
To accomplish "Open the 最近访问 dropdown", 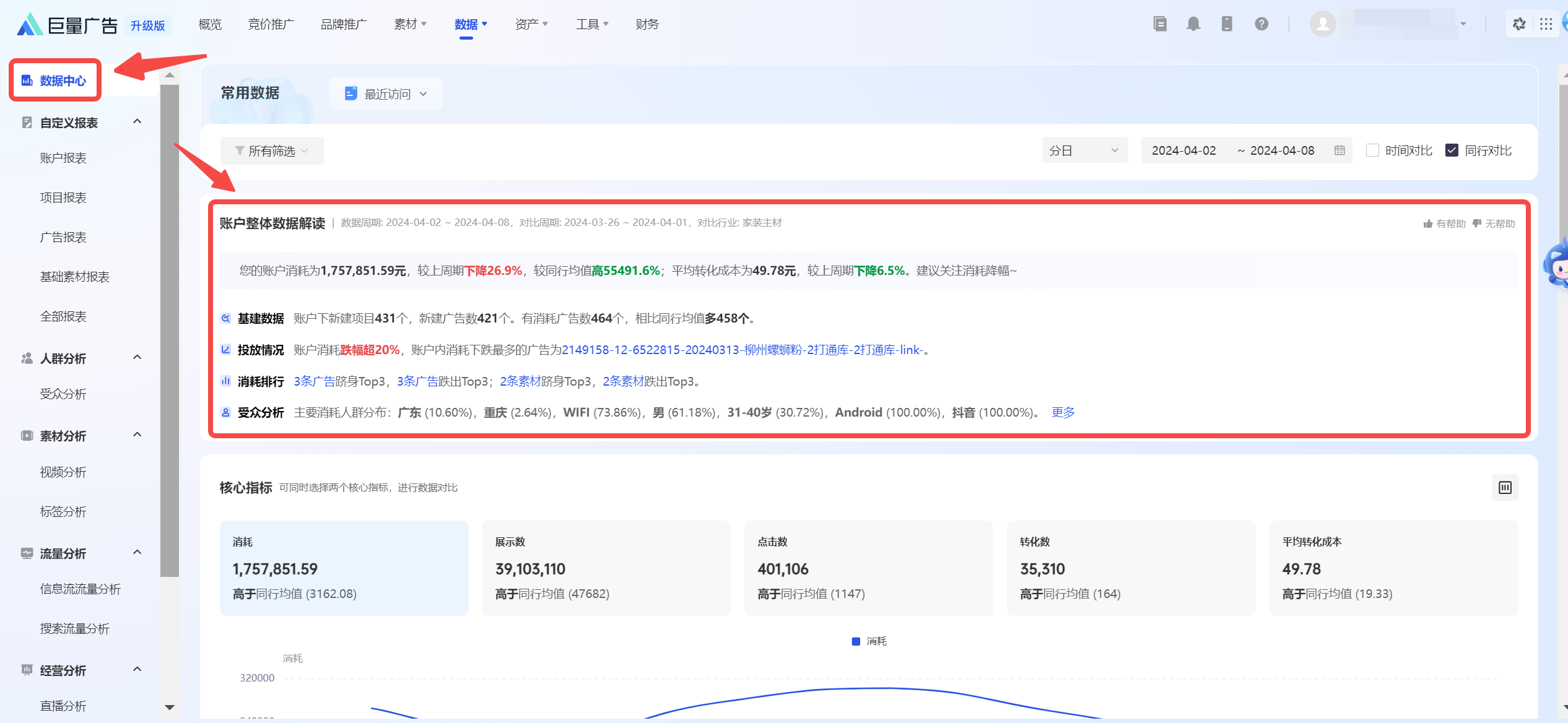I will coord(386,93).
